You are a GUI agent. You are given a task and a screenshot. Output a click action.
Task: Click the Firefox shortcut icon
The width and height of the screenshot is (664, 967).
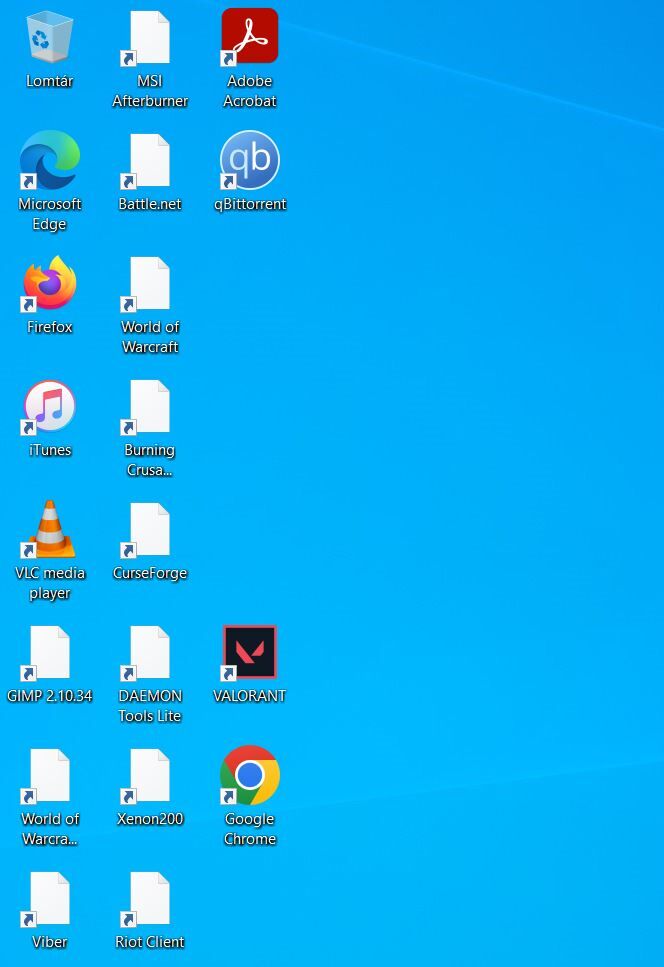49,284
